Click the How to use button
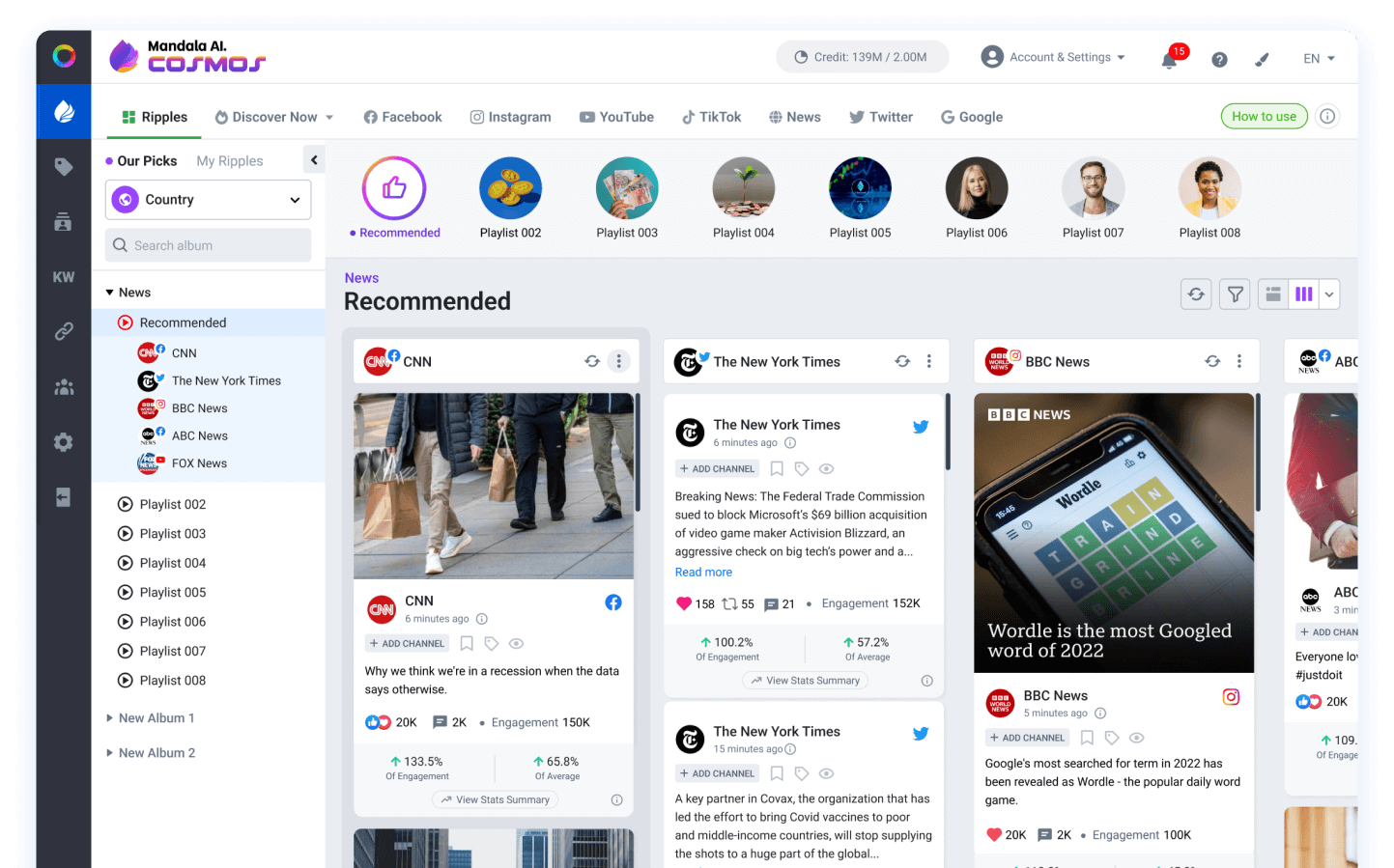This screenshot has height=868, width=1394. click(1264, 117)
